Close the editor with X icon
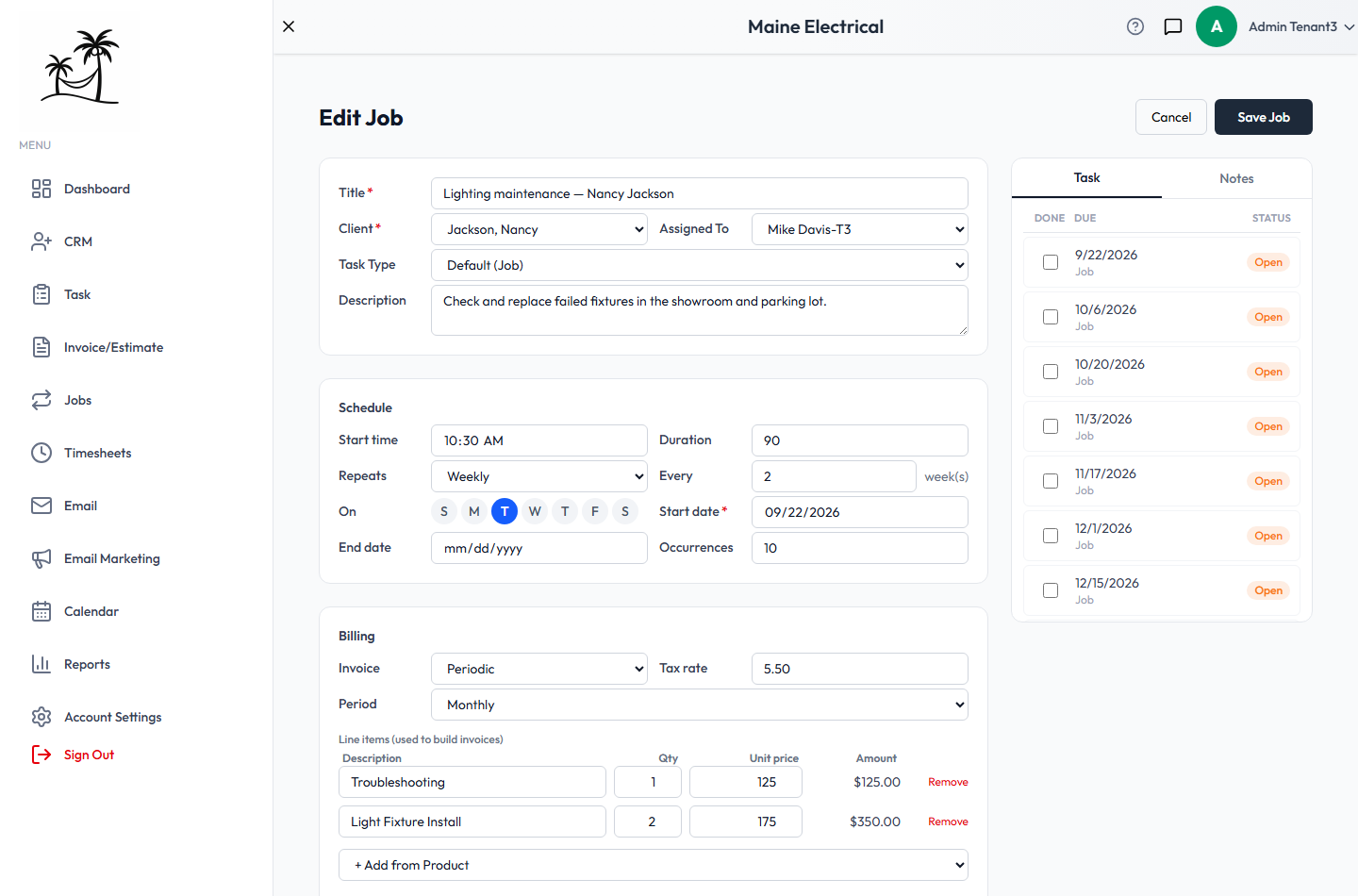Viewport: 1358px width, 896px height. (289, 26)
